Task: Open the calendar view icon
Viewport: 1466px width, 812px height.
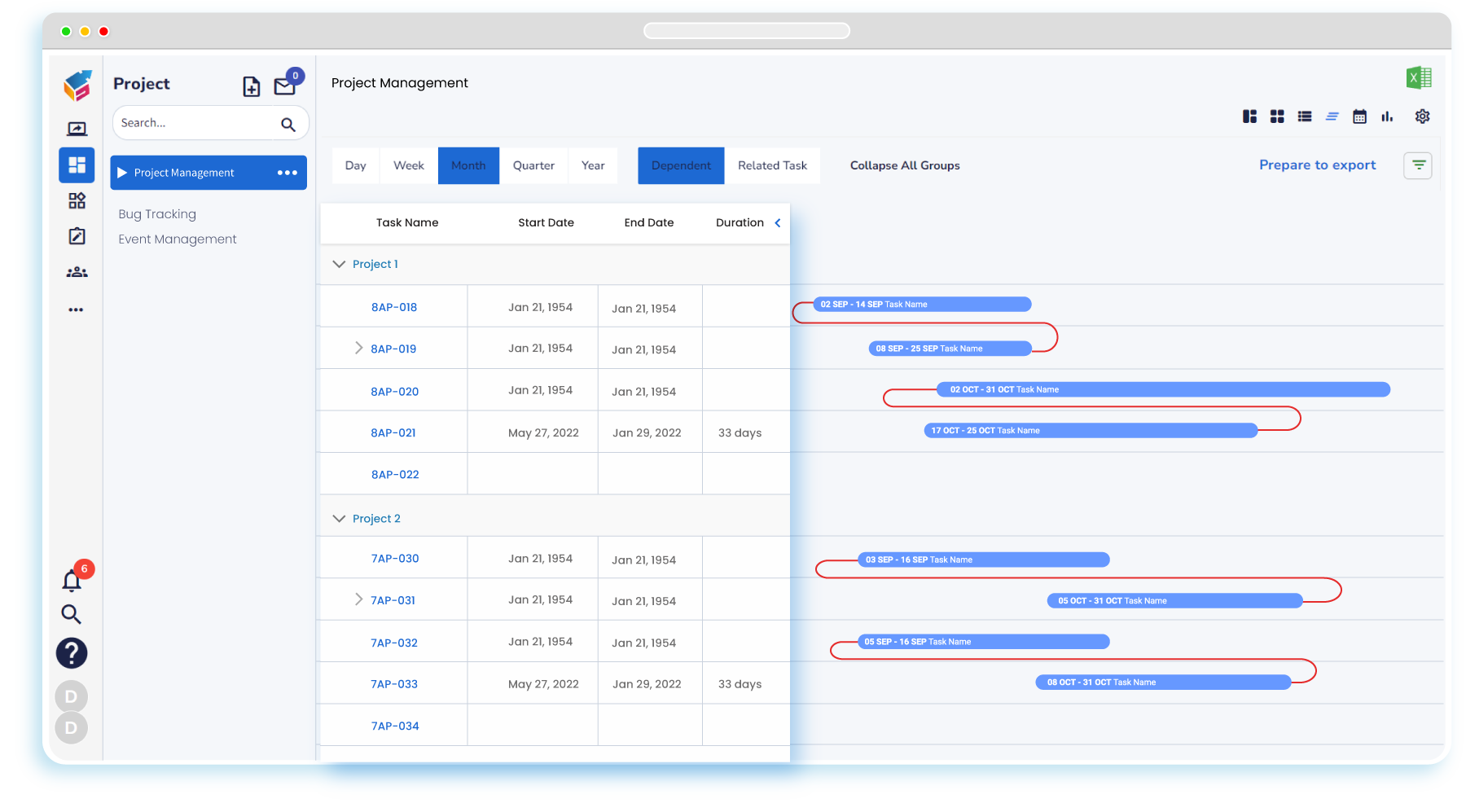Action: 1359,116
